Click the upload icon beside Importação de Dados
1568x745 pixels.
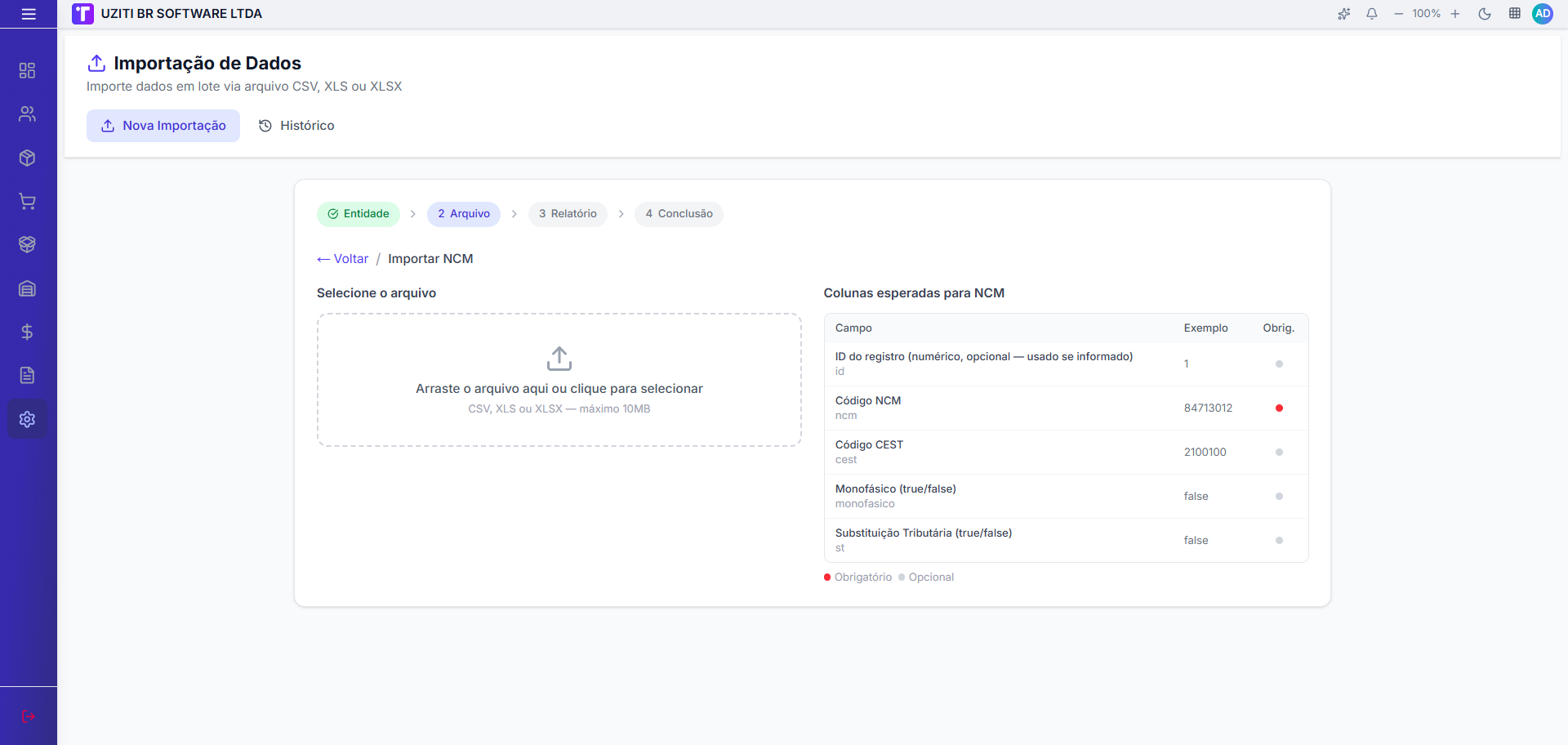pyautogui.click(x=96, y=63)
